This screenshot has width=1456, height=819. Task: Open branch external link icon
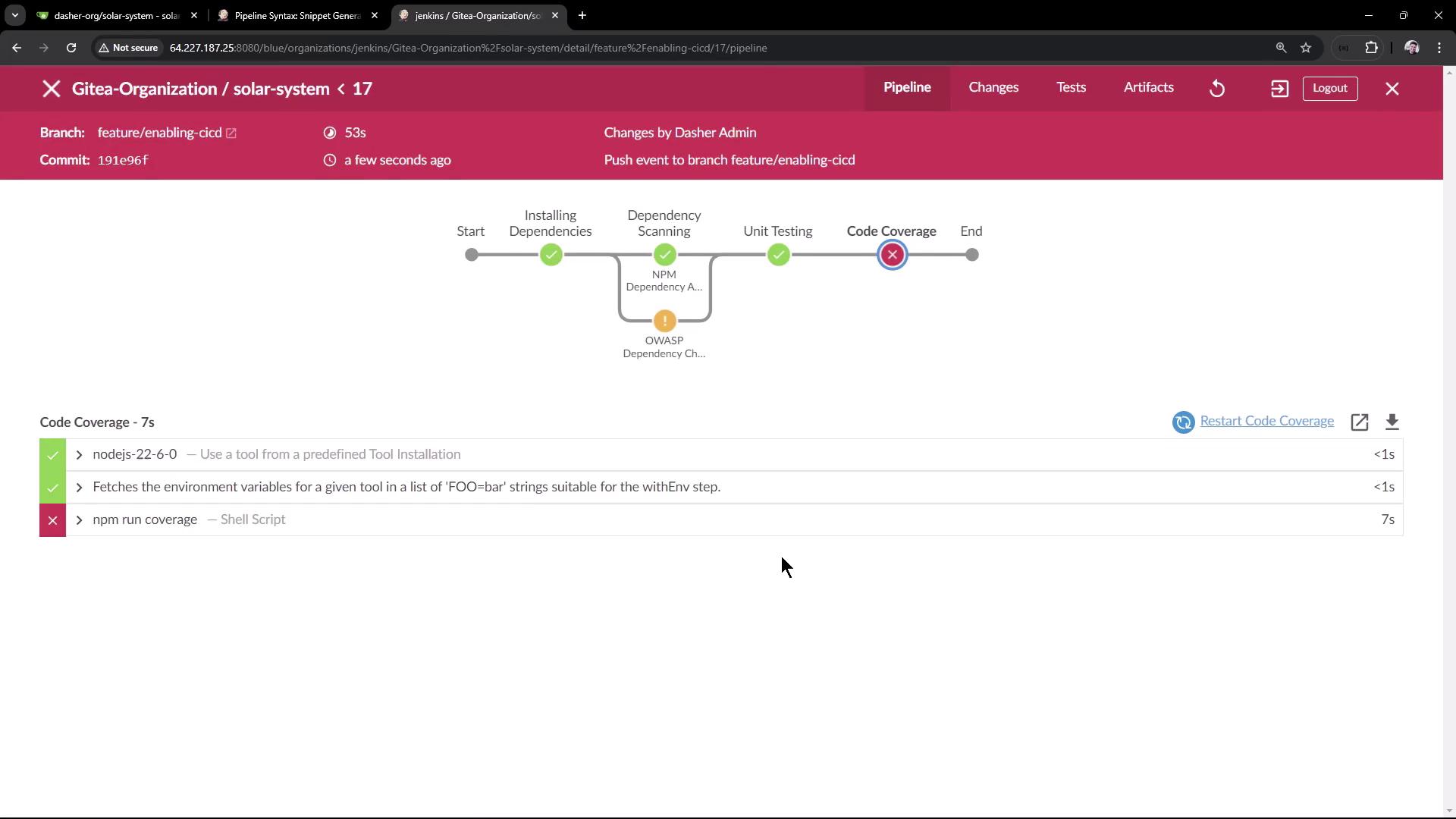pos(231,133)
